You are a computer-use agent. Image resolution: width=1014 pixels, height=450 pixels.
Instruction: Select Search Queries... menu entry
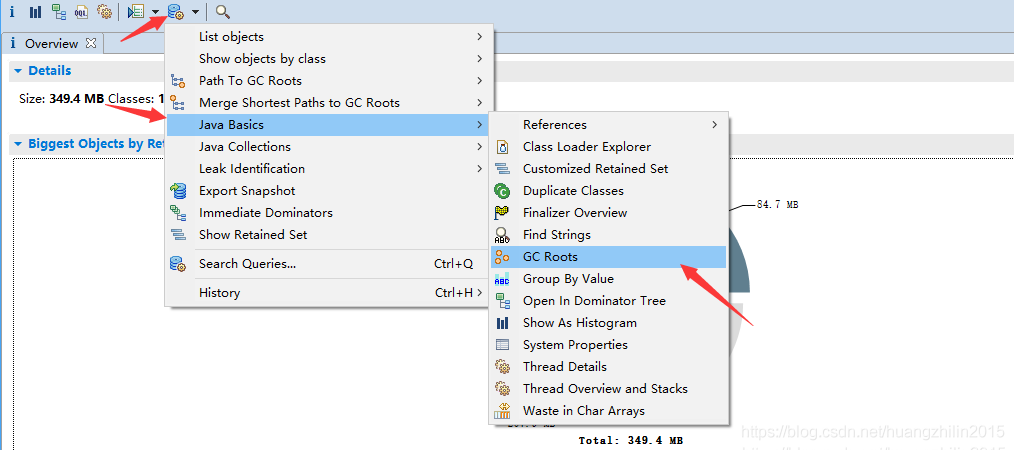[x=247, y=264]
